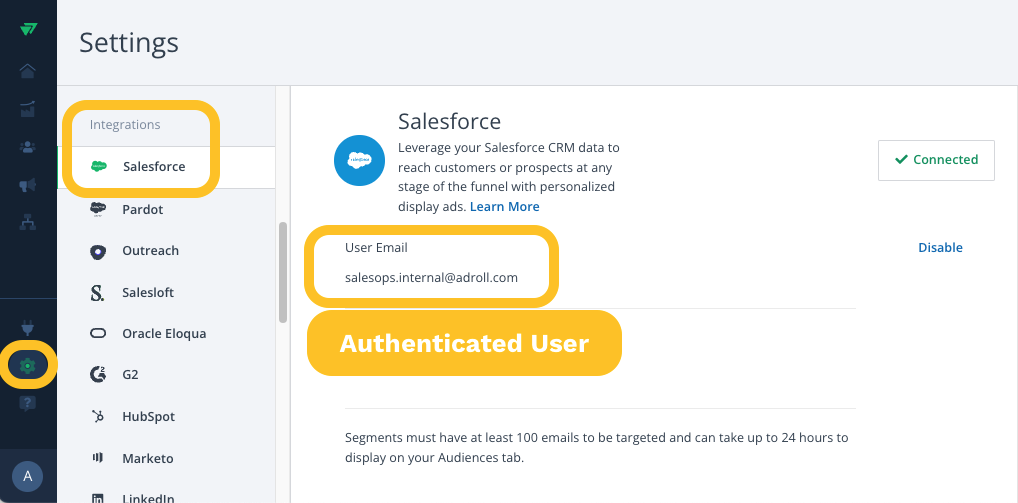The height and width of the screenshot is (503, 1018).
Task: Click the 'Segments must have at least 100 emails' note
Action: (597, 447)
